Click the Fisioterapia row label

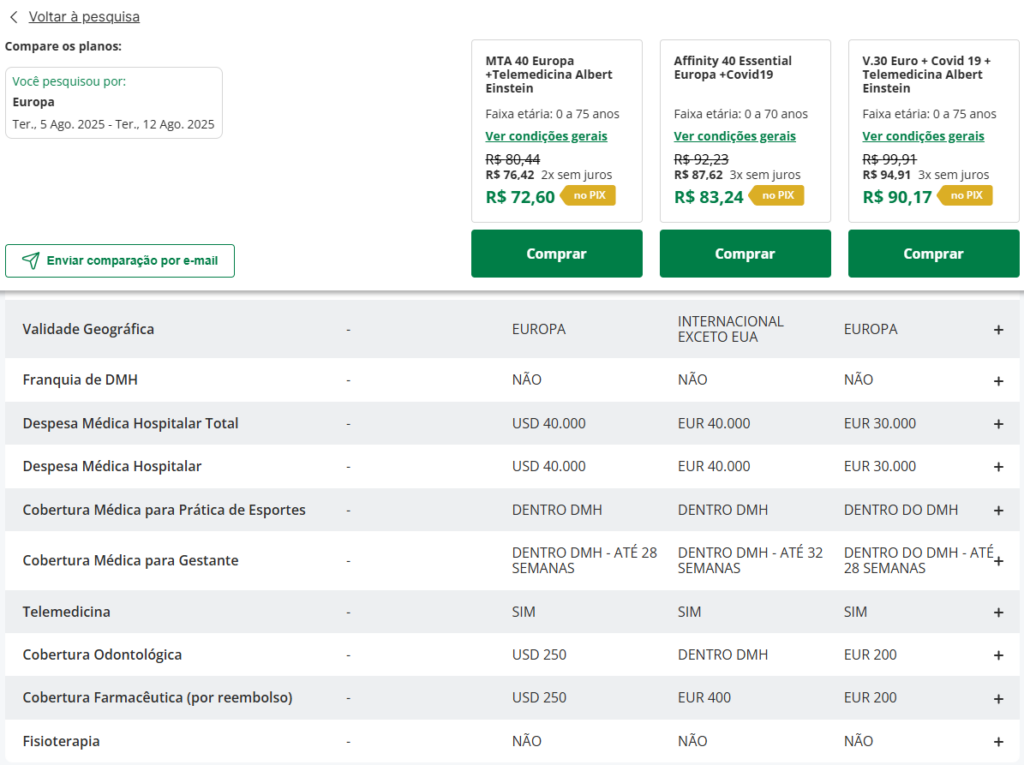tap(61, 741)
